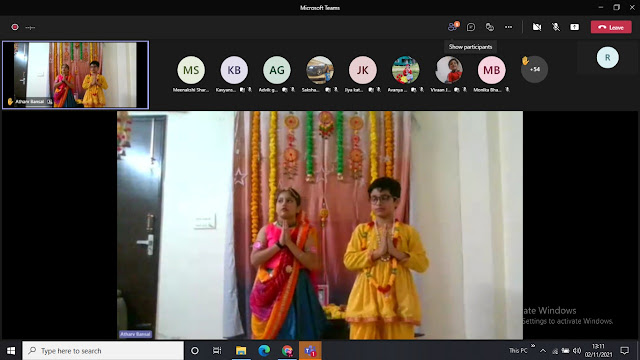This screenshot has height=360, width=640.
Task: Open the More actions ellipsis menu
Action: [x=508, y=27]
